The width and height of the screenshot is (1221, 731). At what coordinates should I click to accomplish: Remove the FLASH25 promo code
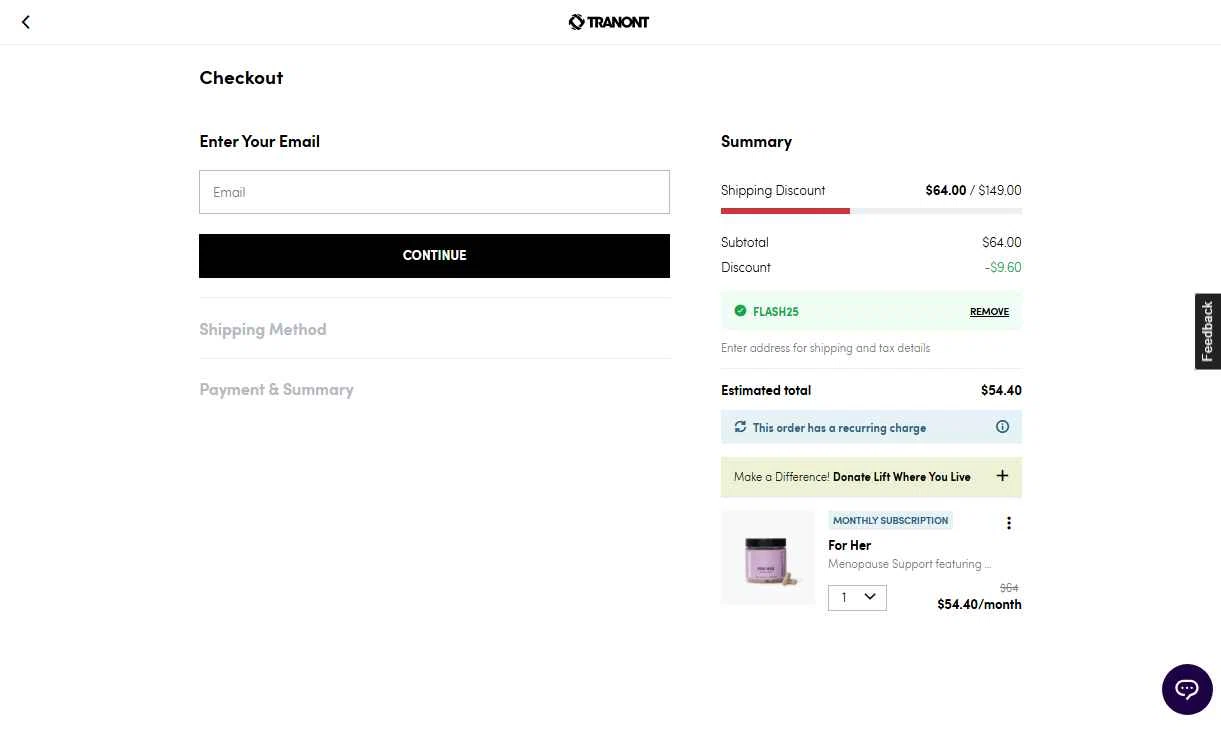pos(989,312)
